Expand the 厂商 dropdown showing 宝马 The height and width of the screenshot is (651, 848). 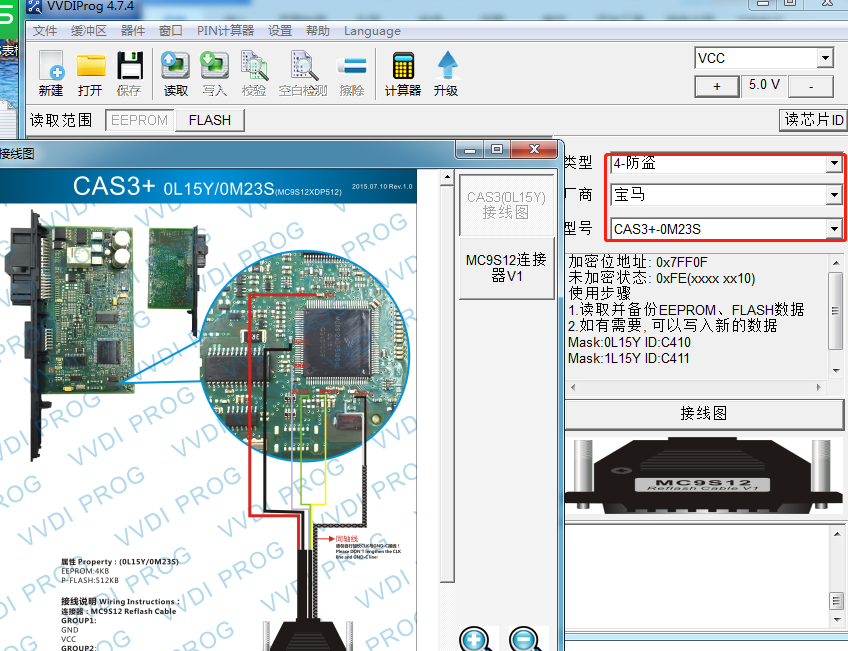tap(834, 195)
